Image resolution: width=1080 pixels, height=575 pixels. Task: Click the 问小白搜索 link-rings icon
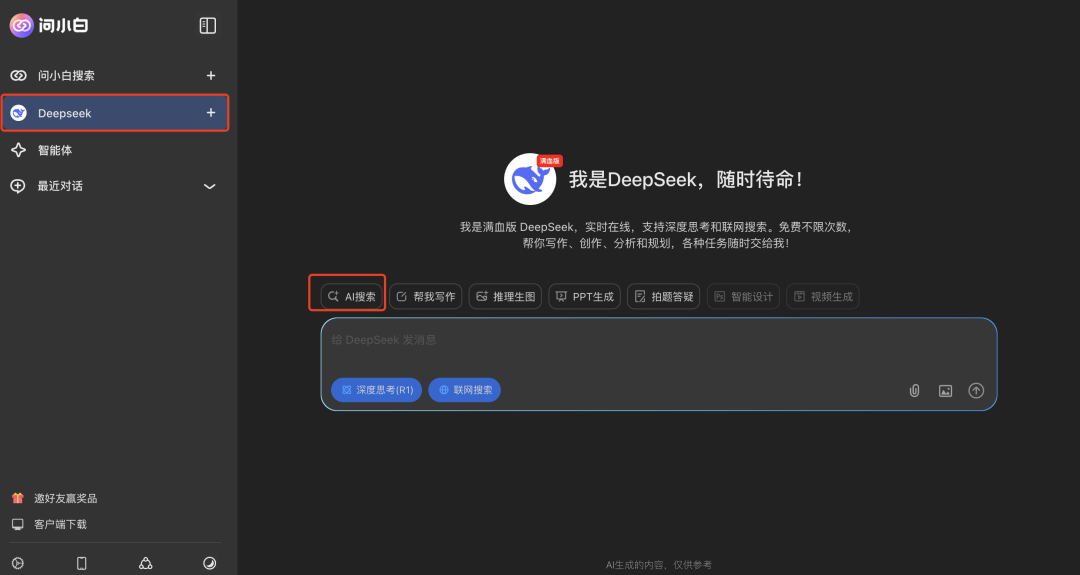tap(19, 75)
